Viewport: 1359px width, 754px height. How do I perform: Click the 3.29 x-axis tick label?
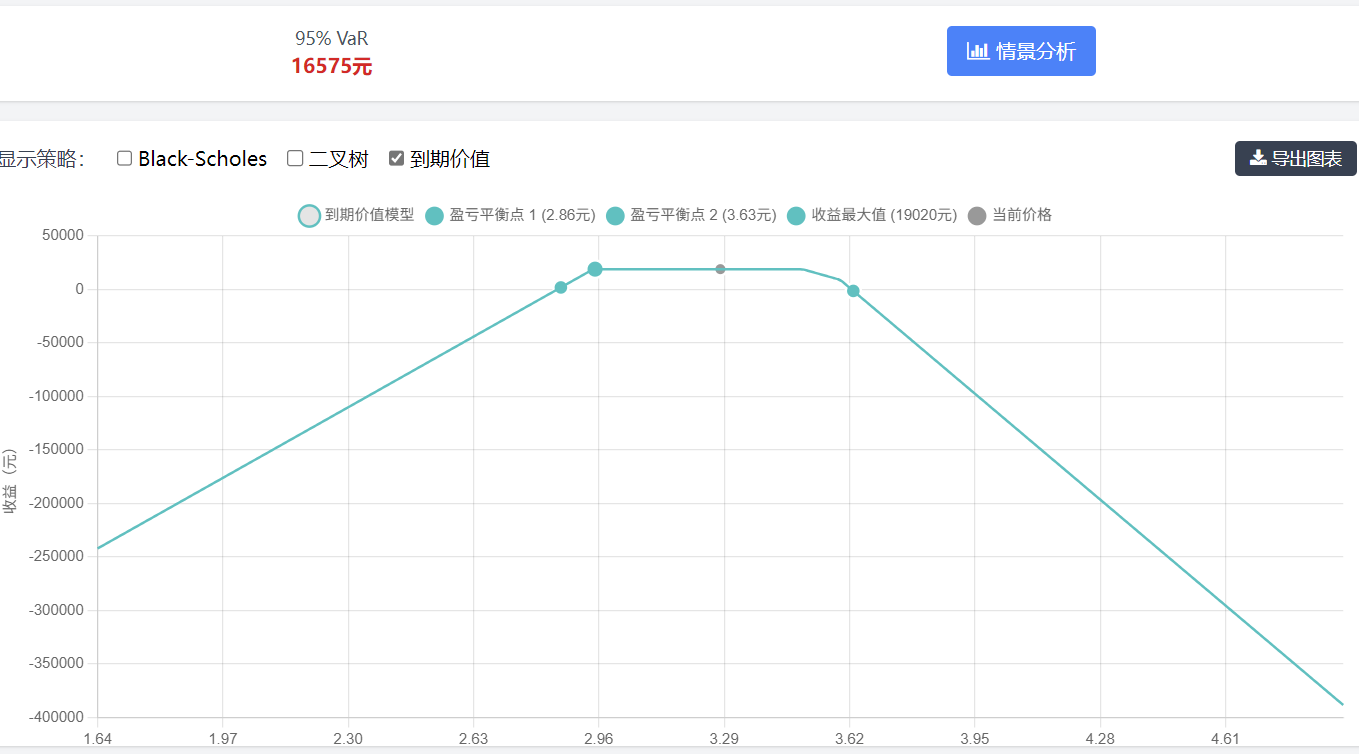(724, 739)
